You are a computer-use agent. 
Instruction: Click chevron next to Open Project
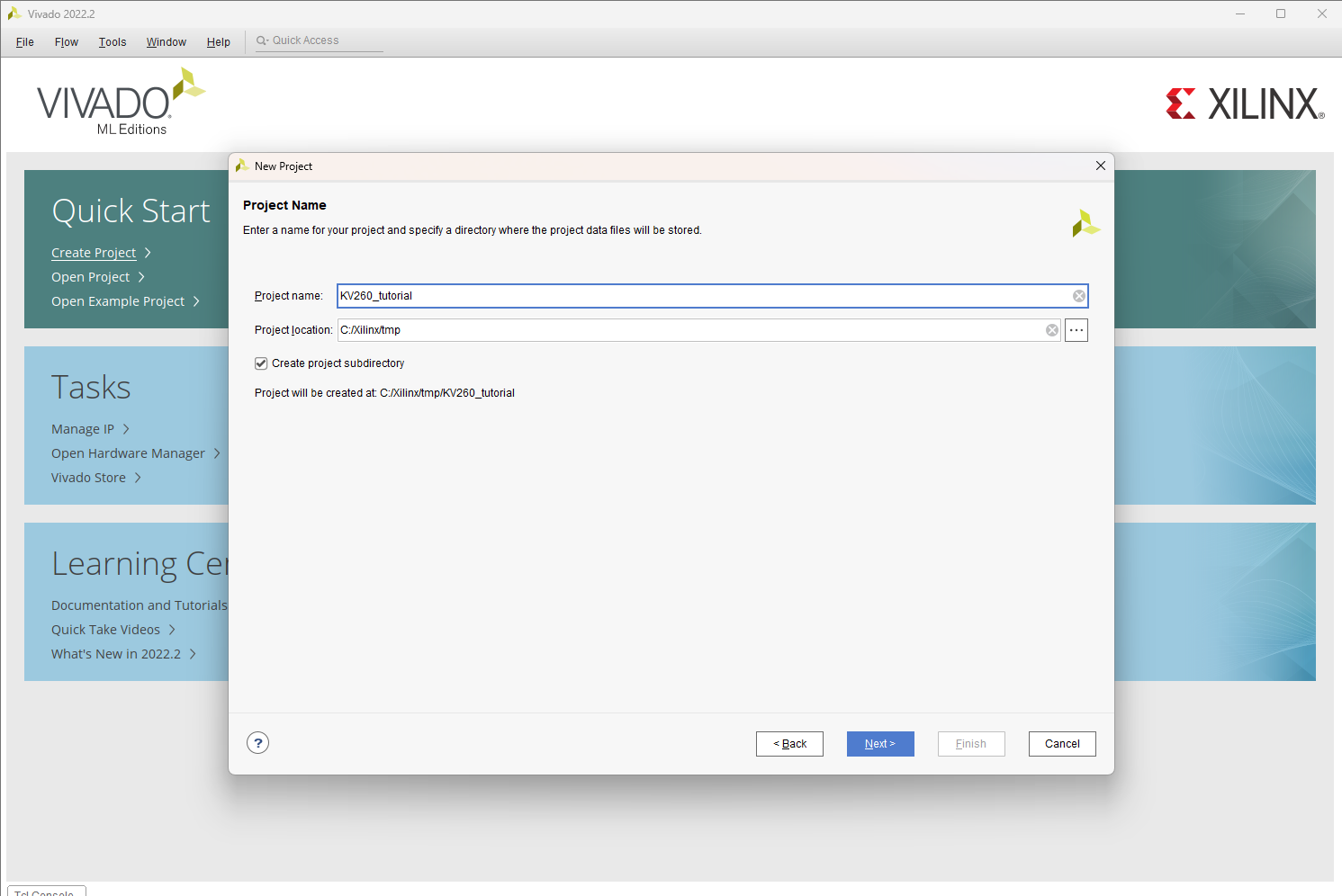click(x=141, y=277)
